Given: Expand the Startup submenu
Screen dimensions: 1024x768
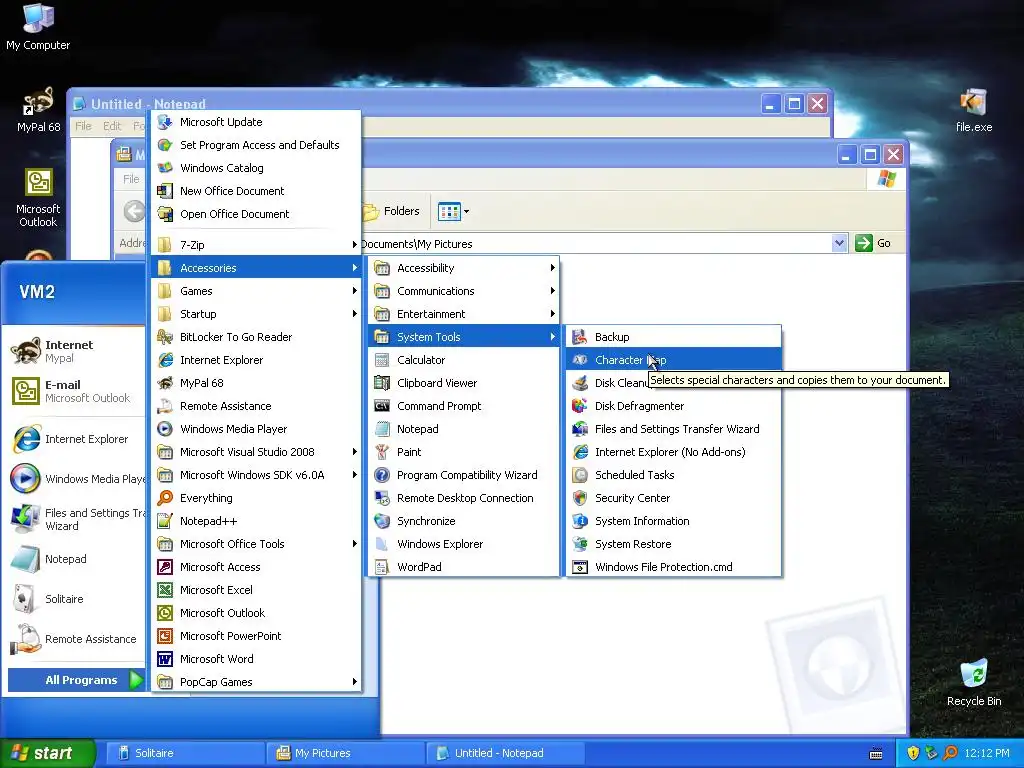Looking at the screenshot, I should tap(257, 314).
